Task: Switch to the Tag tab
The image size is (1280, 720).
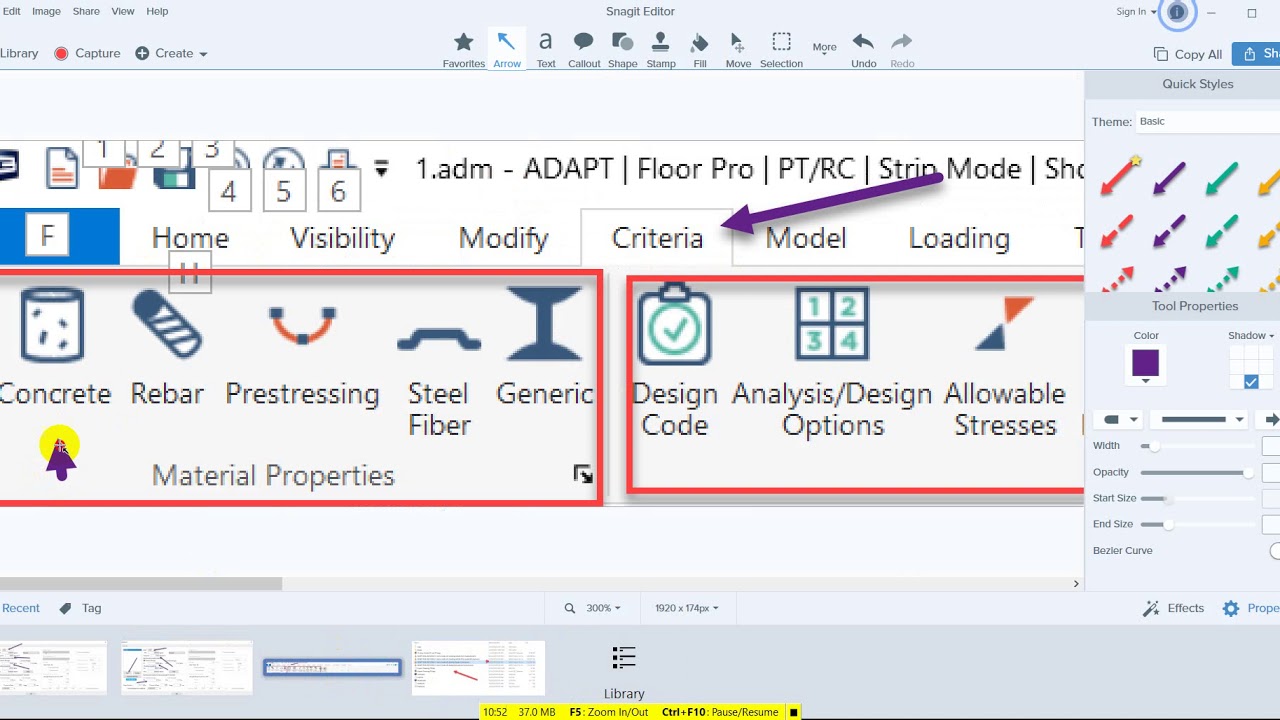Action: click(x=81, y=608)
